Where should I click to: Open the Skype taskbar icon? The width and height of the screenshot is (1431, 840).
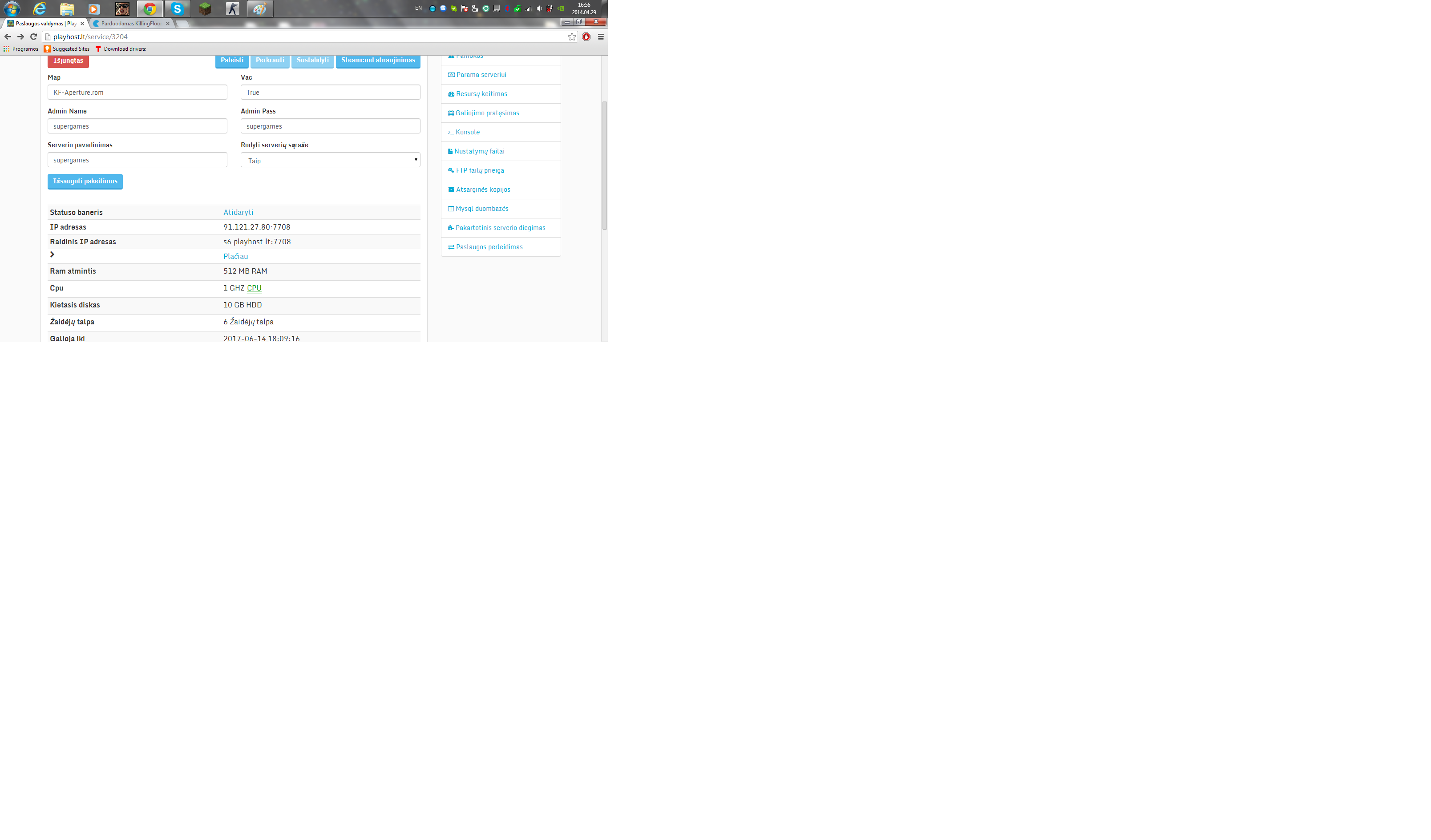tap(177, 8)
